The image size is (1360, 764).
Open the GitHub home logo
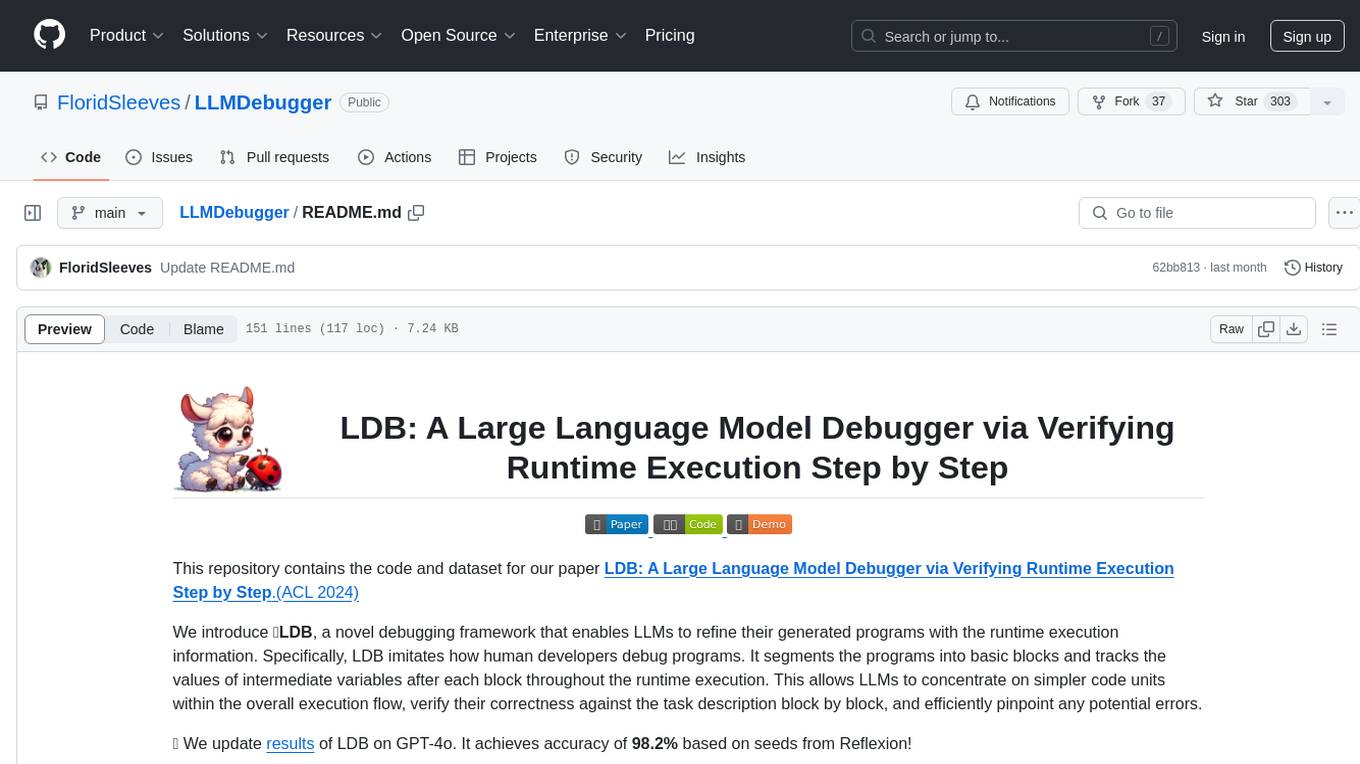point(49,35)
